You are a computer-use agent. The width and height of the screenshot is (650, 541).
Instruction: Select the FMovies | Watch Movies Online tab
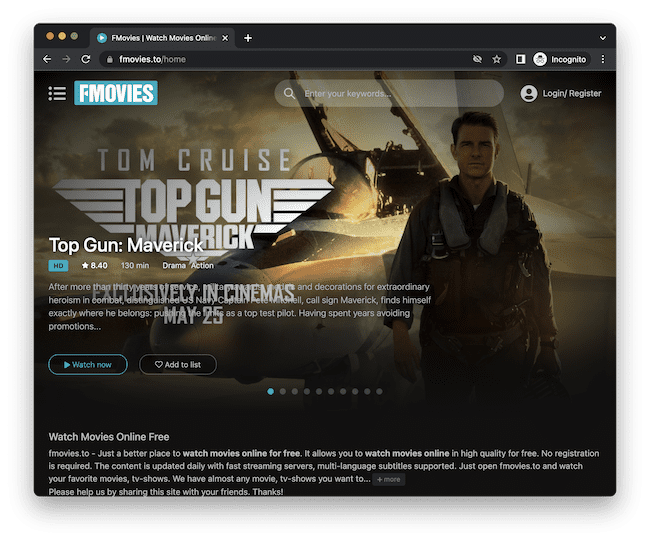pos(162,38)
